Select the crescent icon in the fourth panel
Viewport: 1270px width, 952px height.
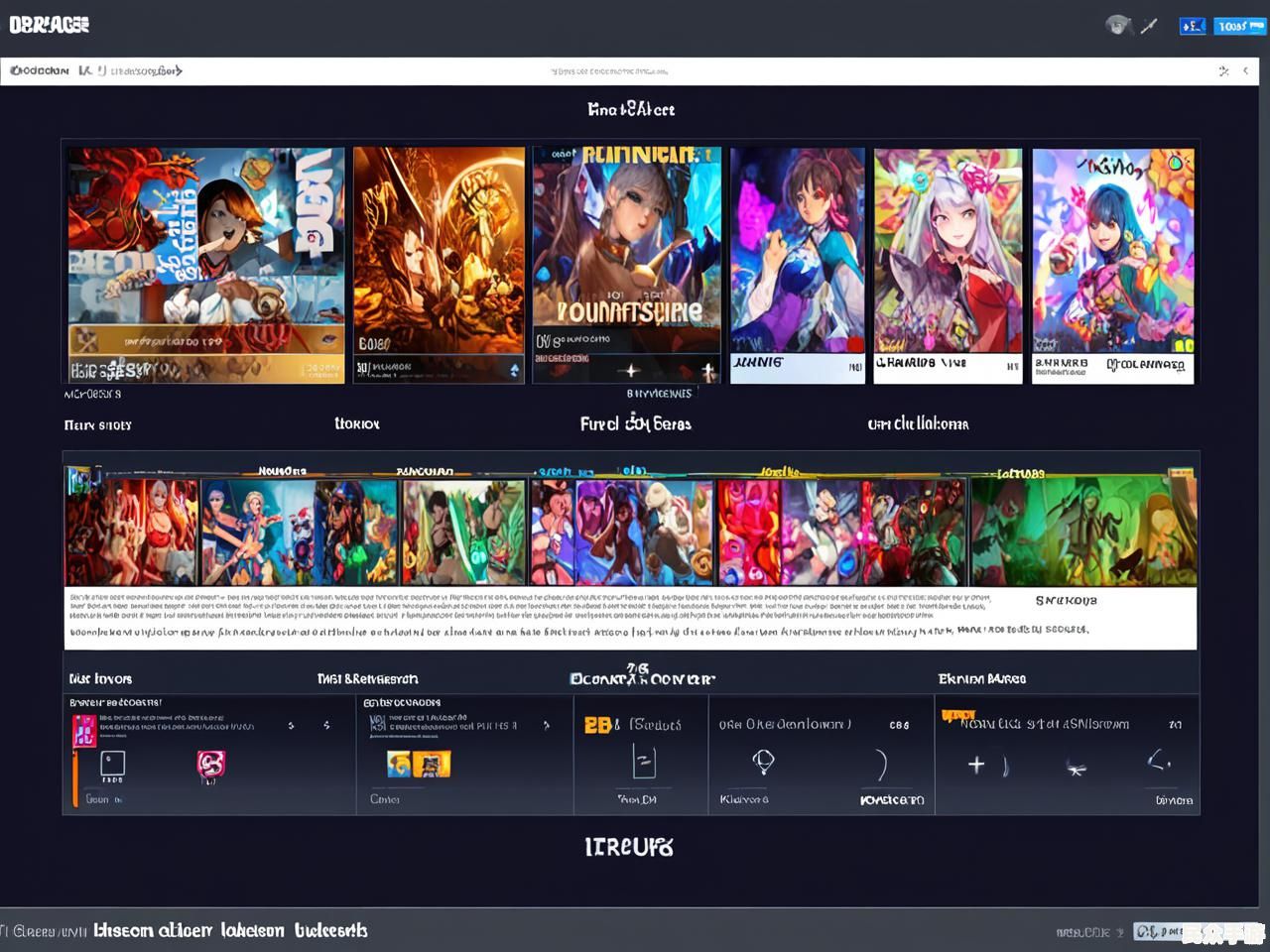click(881, 764)
